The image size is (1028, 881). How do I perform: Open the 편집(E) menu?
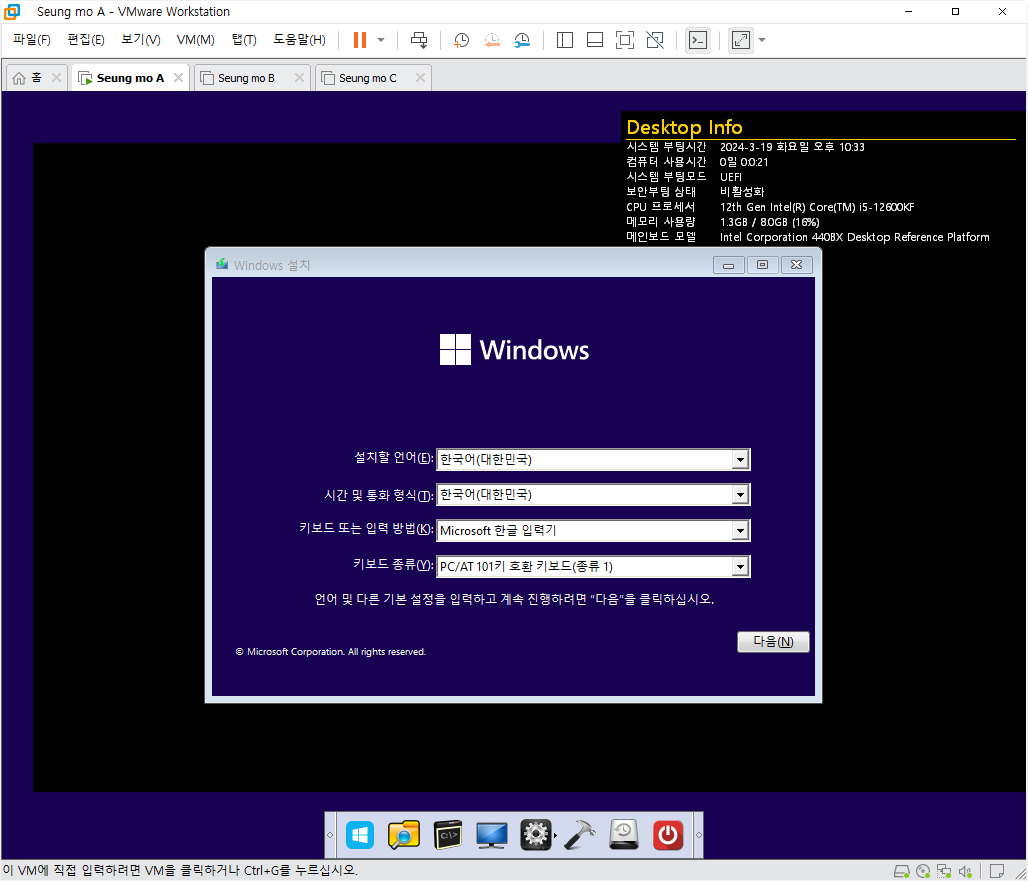coord(86,40)
